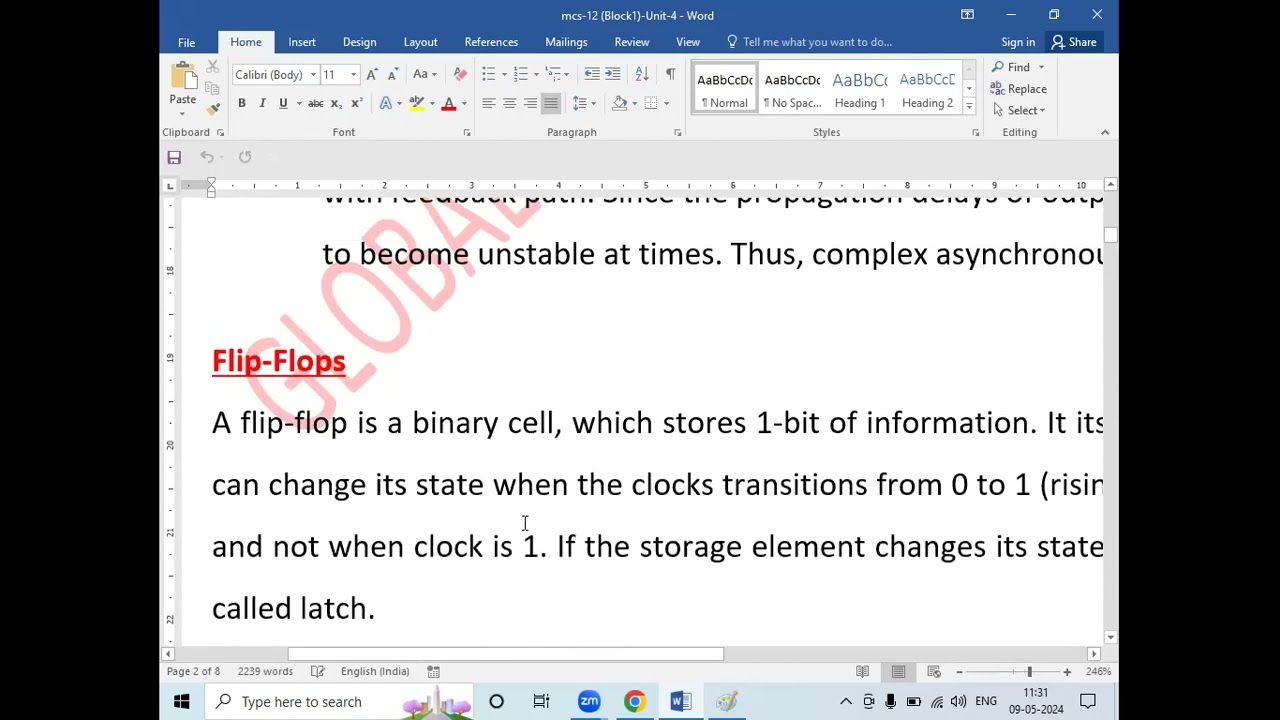
Task: Clear all formatting with eraser icon
Action: (x=460, y=75)
